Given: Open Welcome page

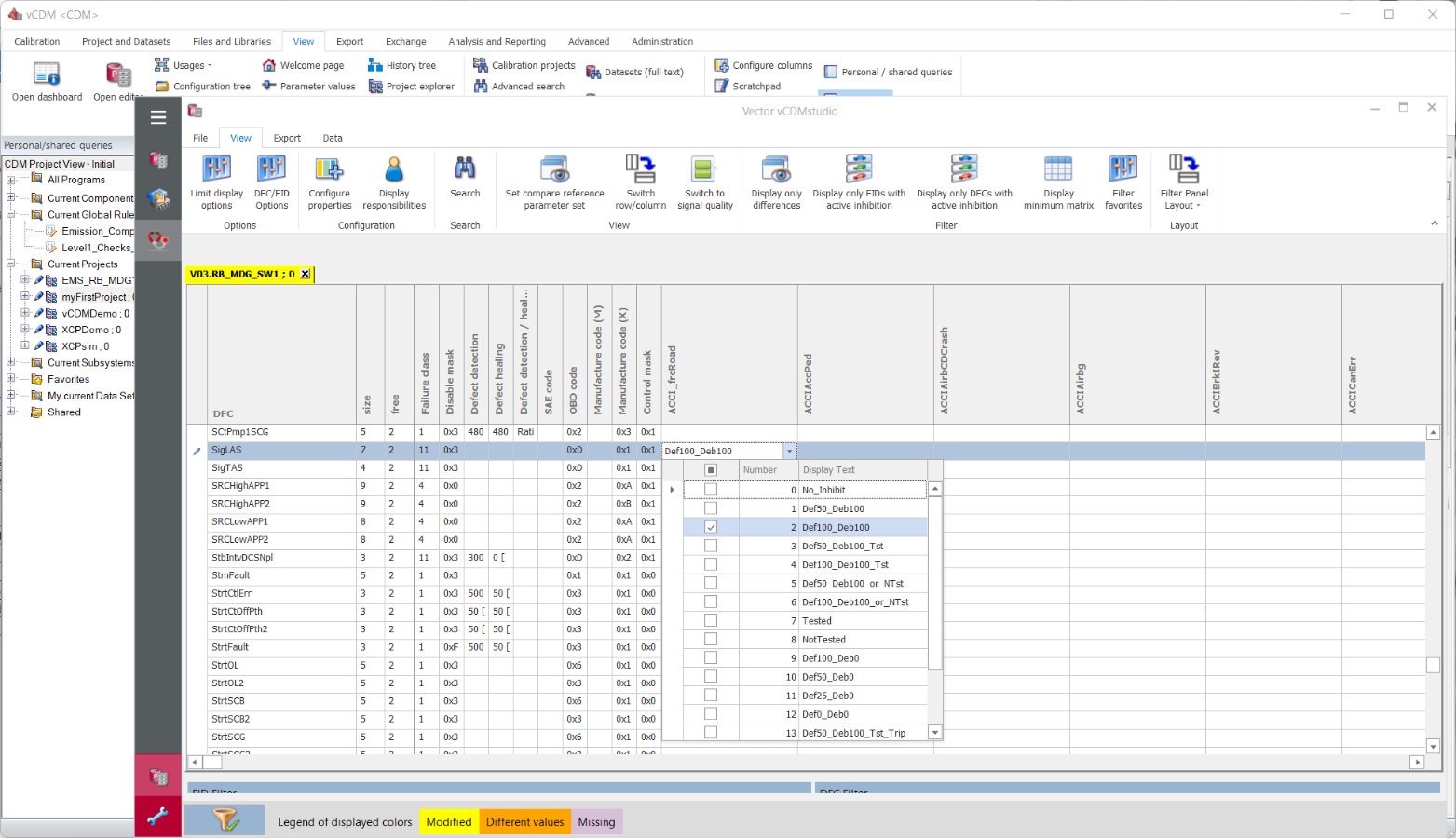Looking at the screenshot, I should pos(303,65).
